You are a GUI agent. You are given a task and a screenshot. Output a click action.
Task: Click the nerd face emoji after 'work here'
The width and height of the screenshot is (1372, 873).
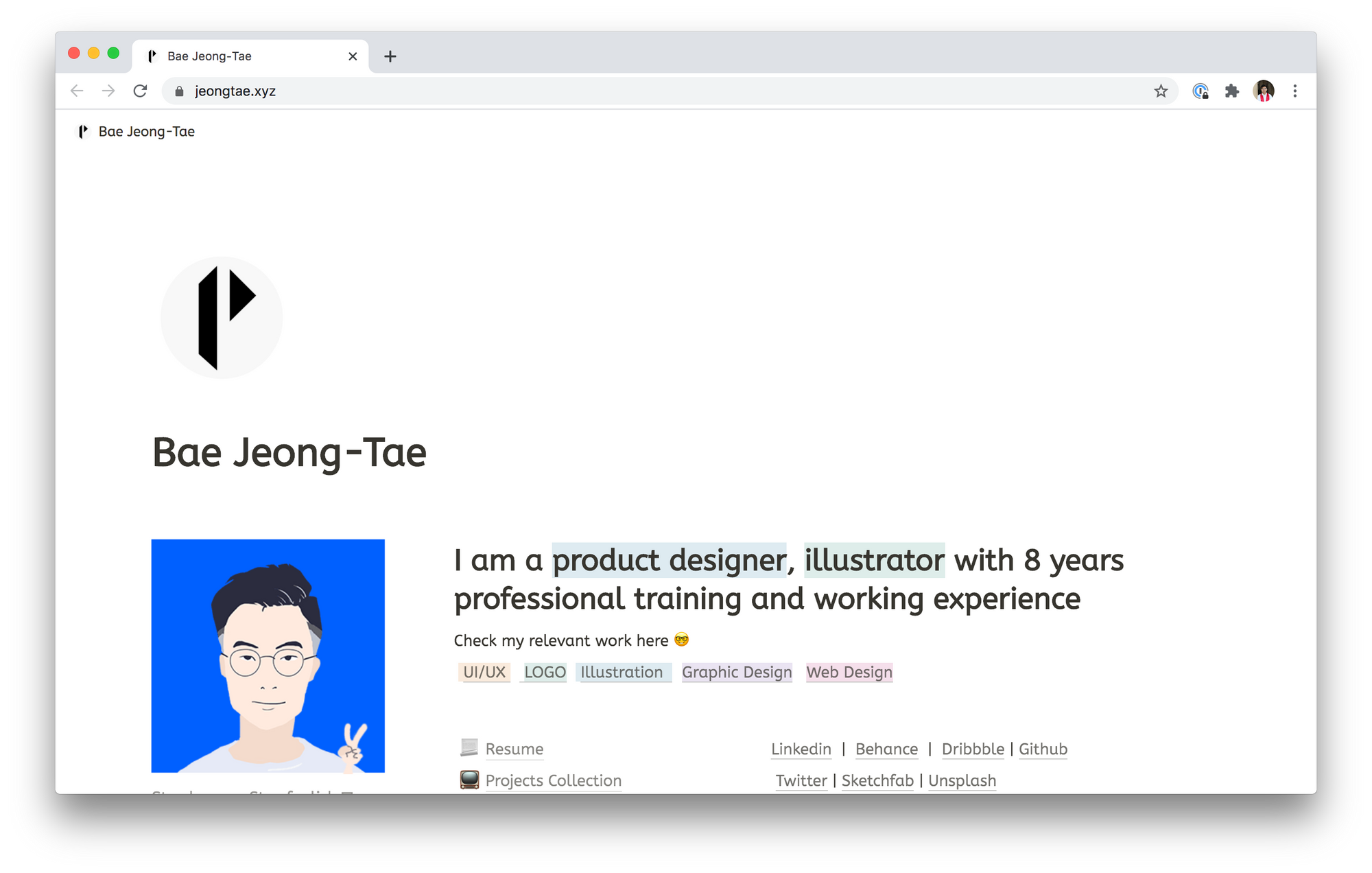681,640
